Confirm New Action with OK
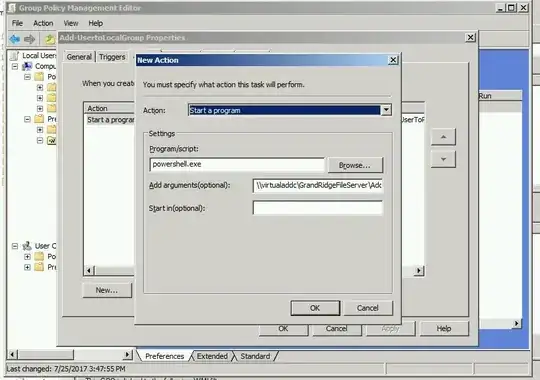The height and width of the screenshot is (380, 540). (315, 308)
